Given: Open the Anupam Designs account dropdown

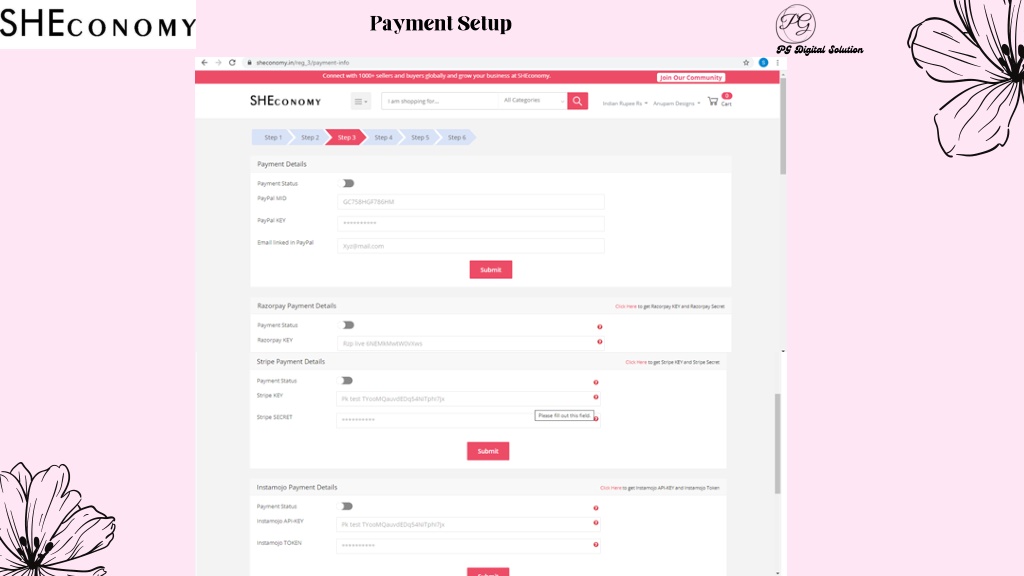Looking at the screenshot, I should 677,103.
